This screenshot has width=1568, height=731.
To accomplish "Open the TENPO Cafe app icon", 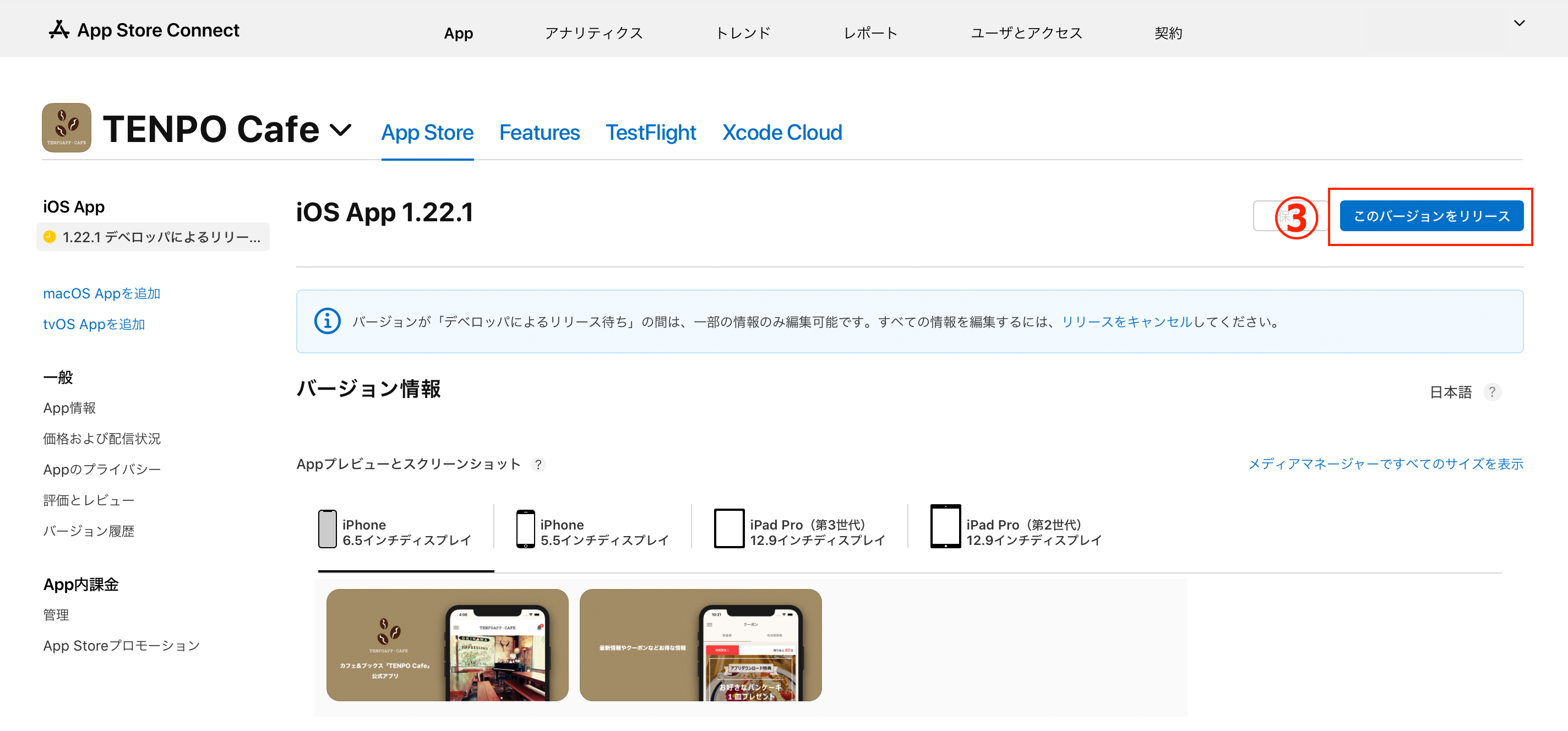I will tap(67, 128).
